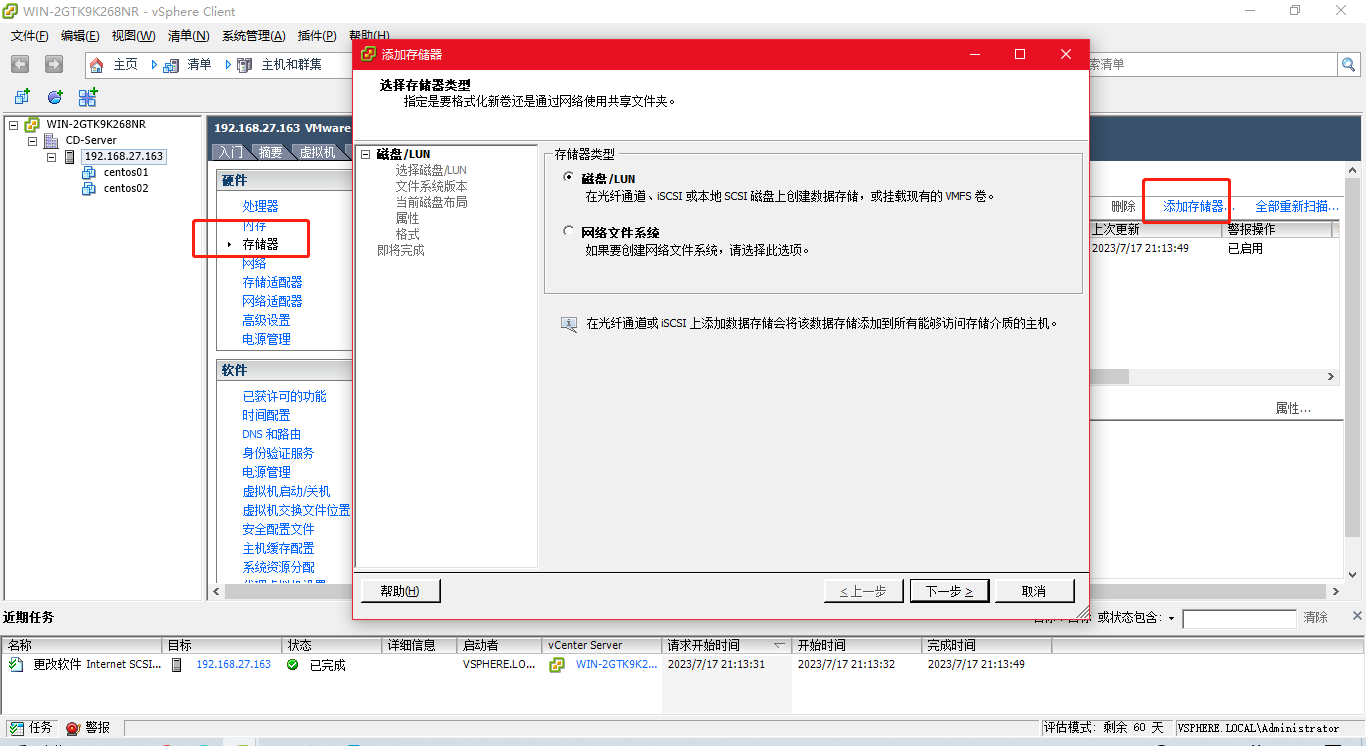The image size is (1366, 746).
Task: Click the new resource pool toolbar icon
Action: pos(55,97)
